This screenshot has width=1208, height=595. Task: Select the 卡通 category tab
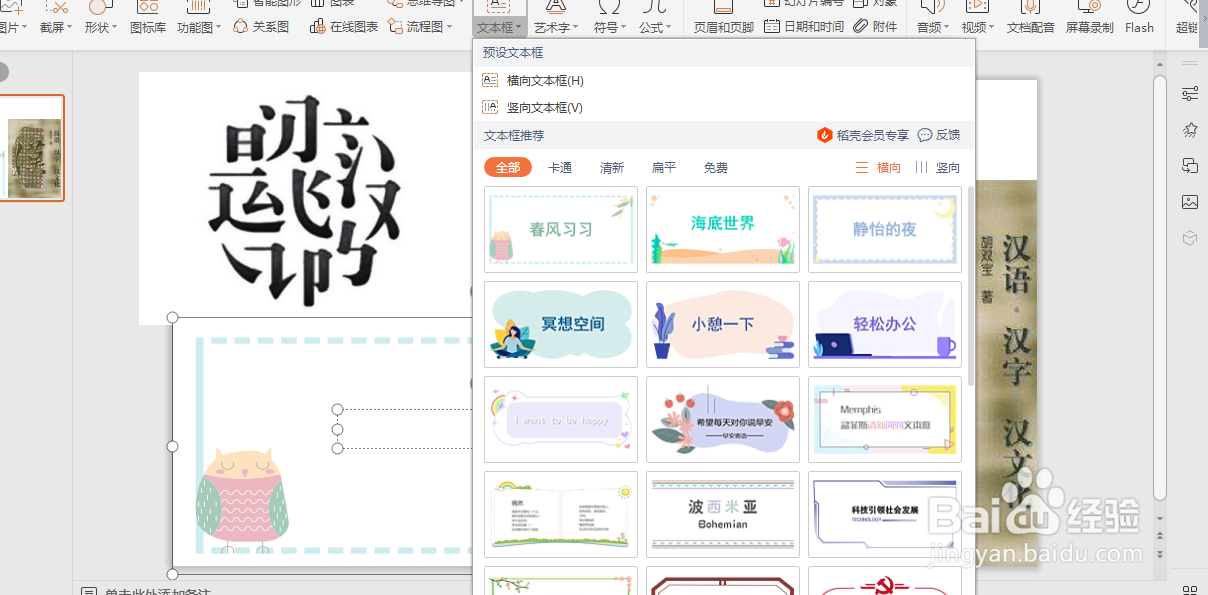pos(560,168)
